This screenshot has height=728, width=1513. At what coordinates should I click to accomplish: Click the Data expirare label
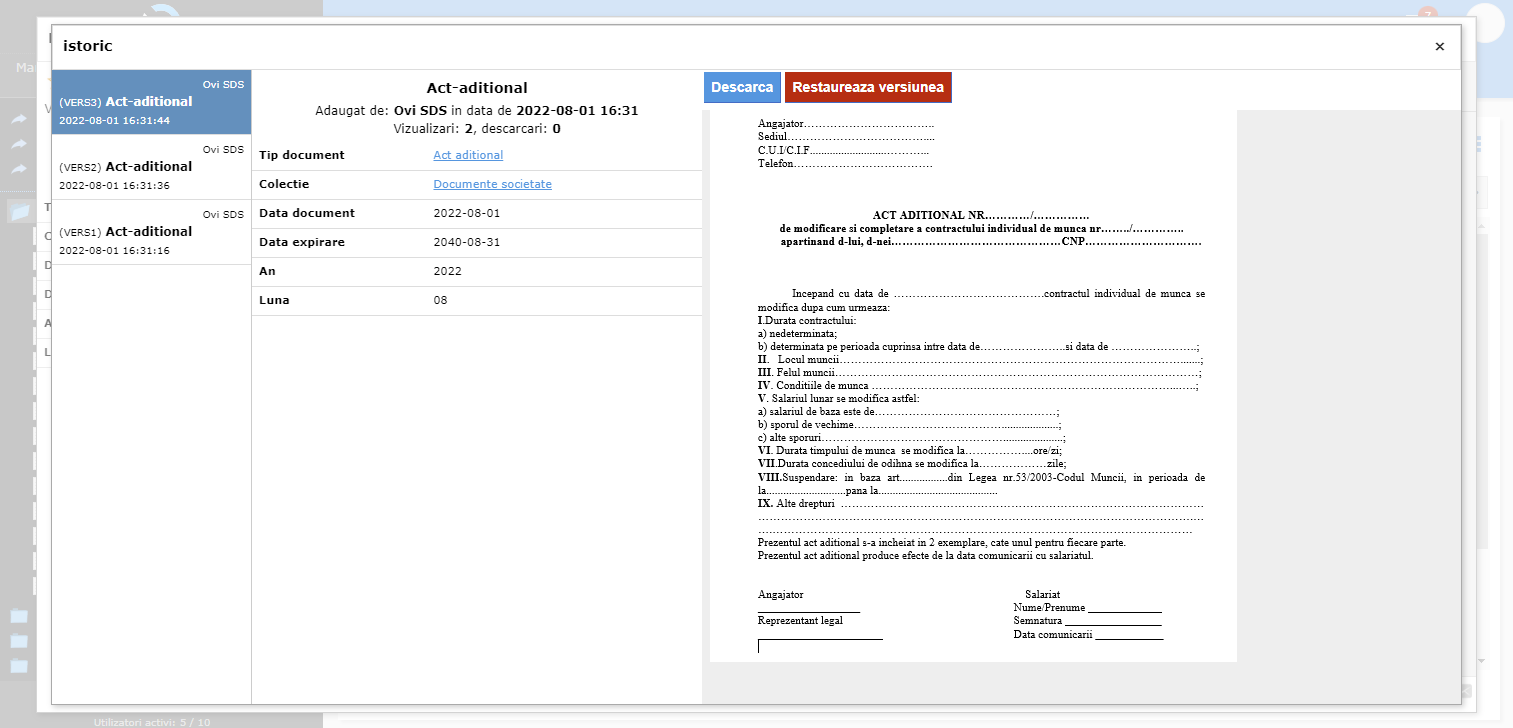tap(301, 242)
